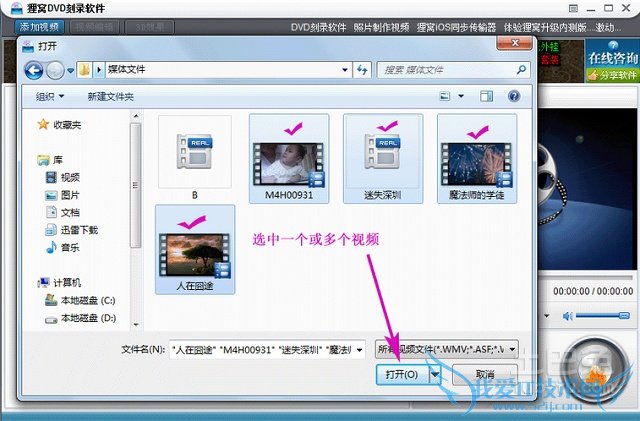Image resolution: width=640 pixels, height=421 pixels.
Task: Open the 迅雷下载 library
Action: coord(71,230)
